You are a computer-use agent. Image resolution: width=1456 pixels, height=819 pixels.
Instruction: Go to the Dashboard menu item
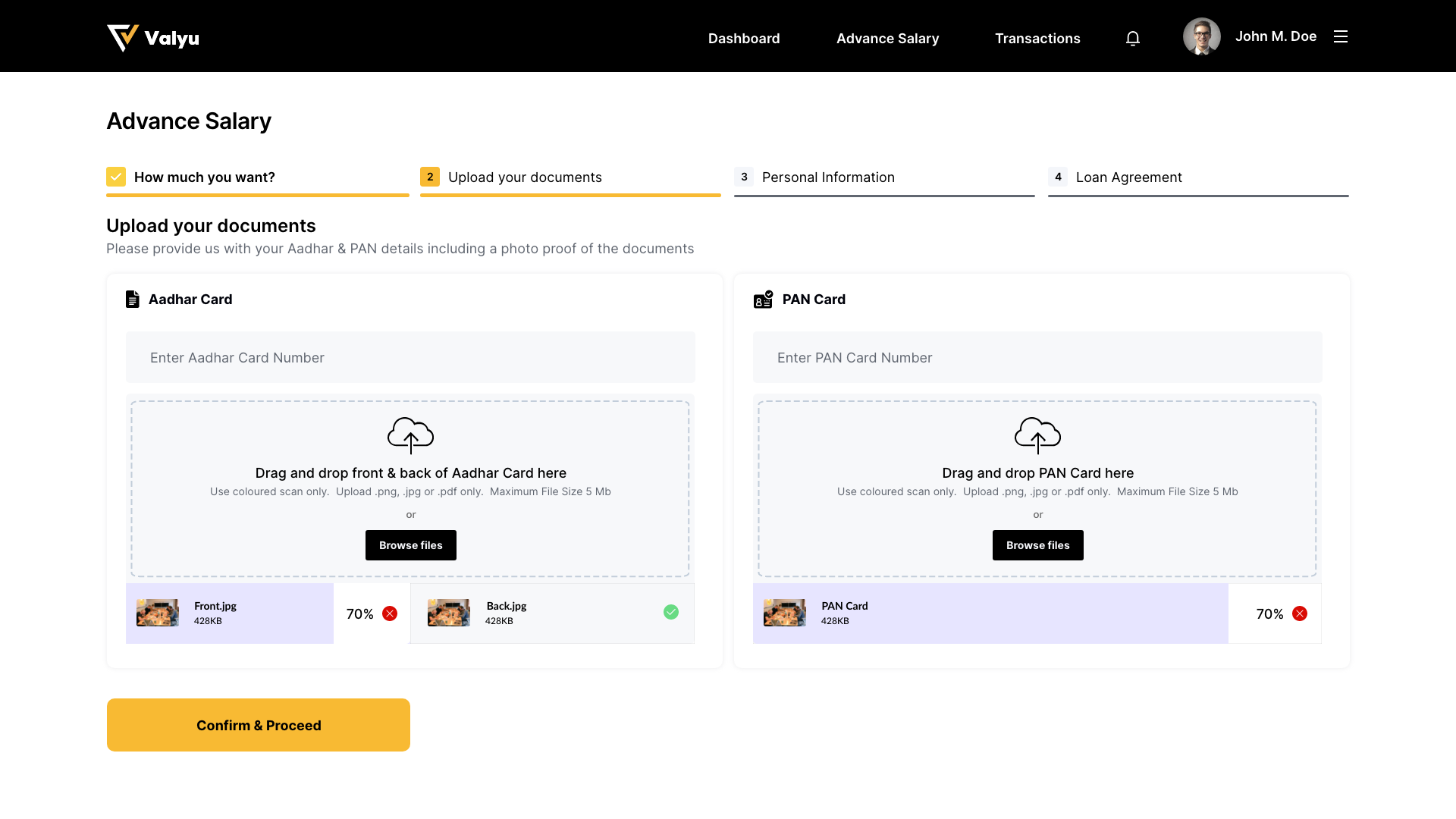coord(743,38)
